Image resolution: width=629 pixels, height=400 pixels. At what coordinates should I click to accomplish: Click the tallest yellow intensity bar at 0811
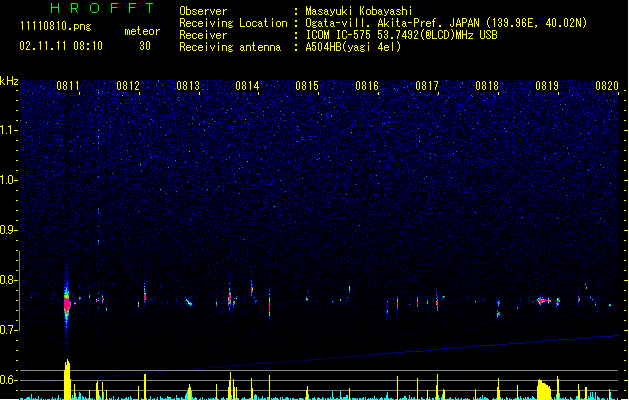click(x=67, y=379)
